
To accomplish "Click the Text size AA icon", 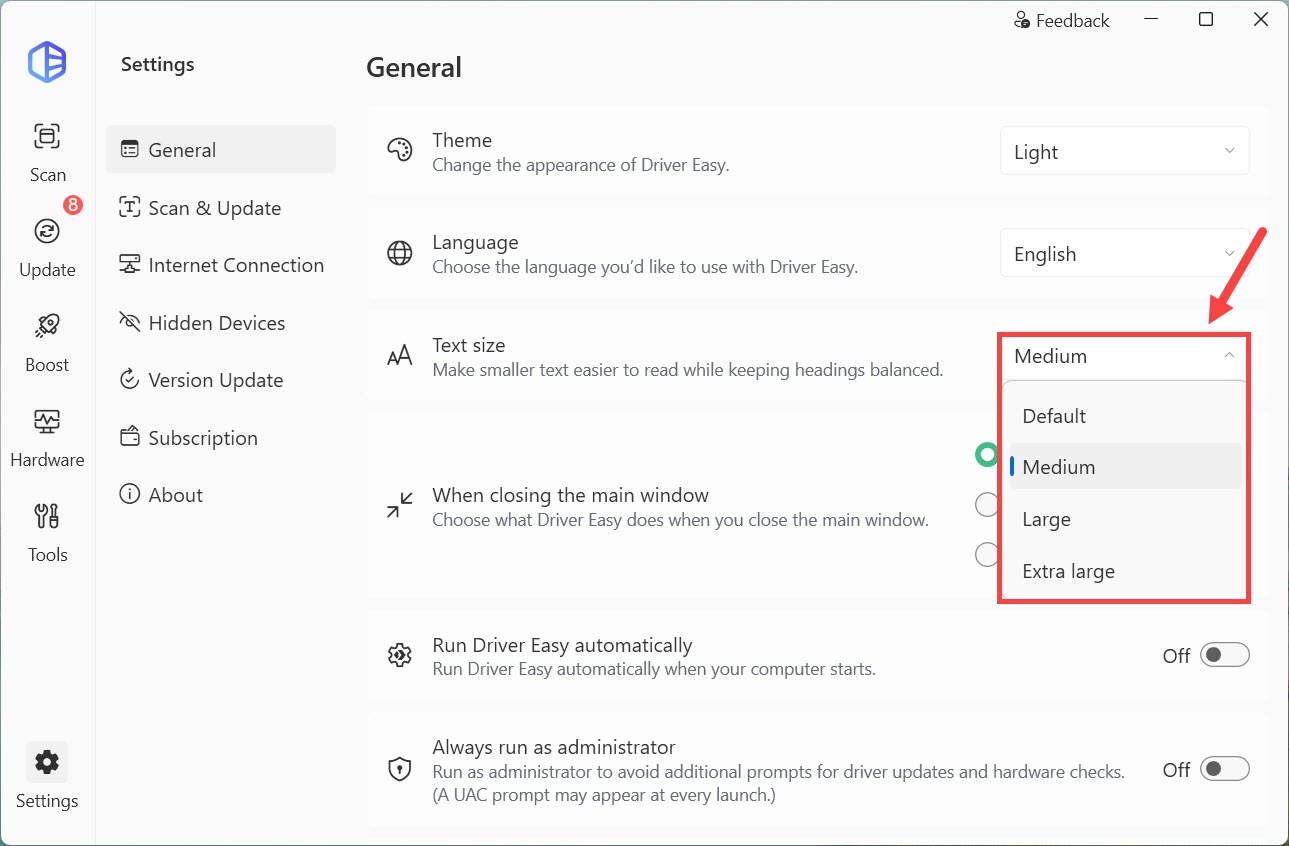I will 399,356.
